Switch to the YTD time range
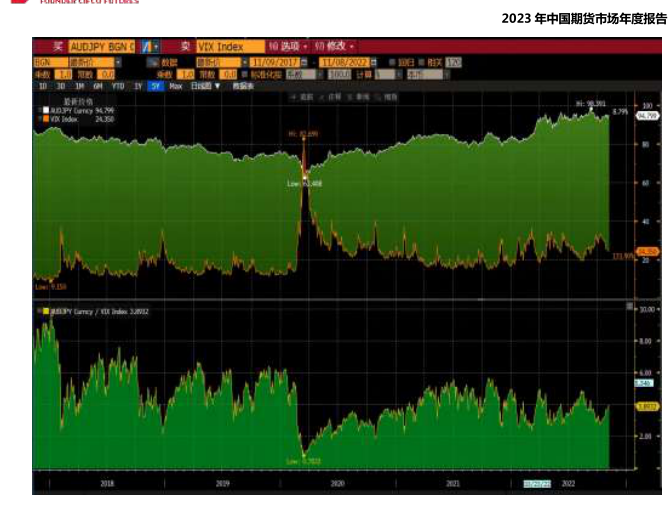 [118, 86]
